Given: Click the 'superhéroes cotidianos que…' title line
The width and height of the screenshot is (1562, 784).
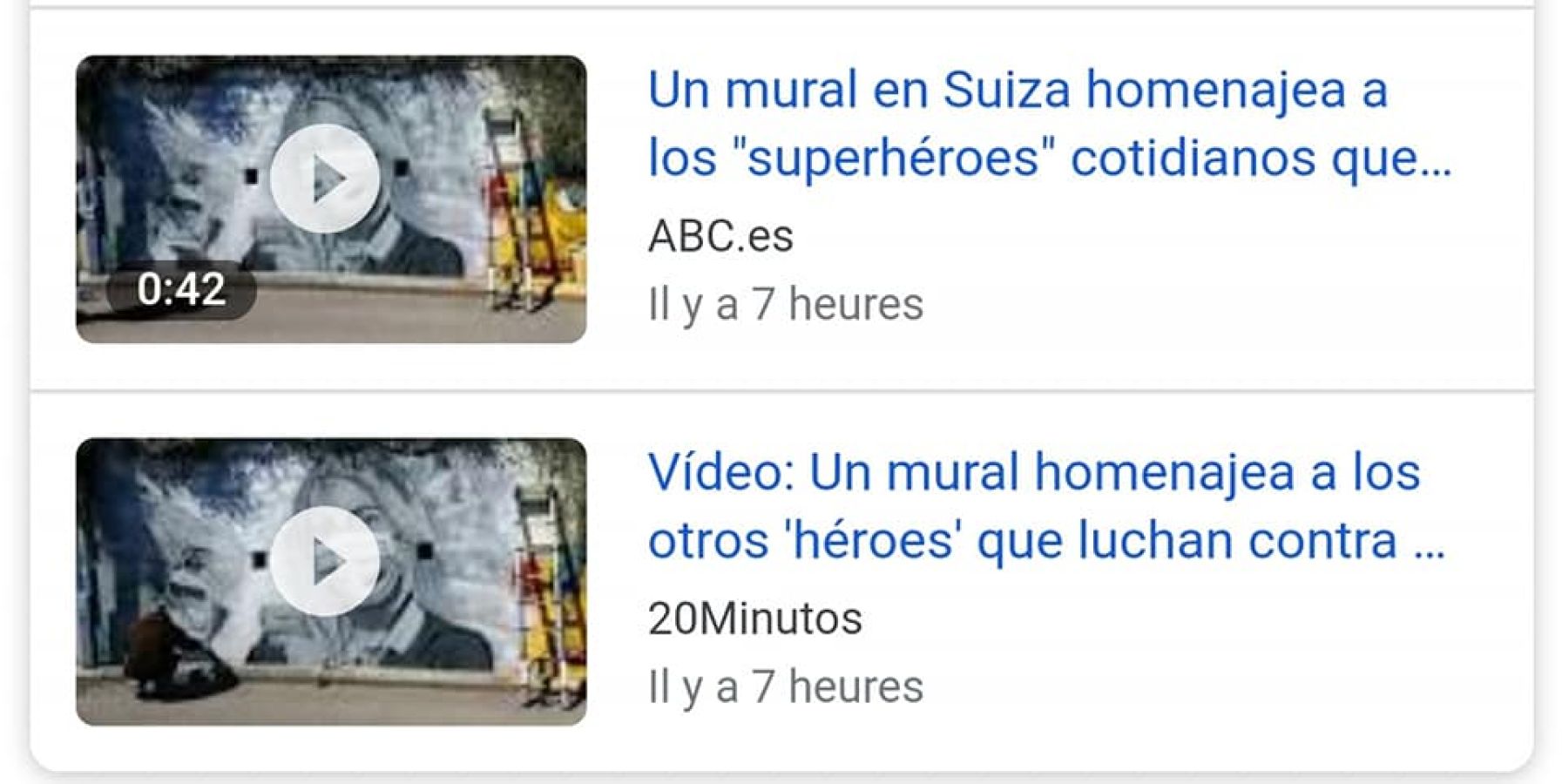Looking at the screenshot, I should click(x=1050, y=159).
